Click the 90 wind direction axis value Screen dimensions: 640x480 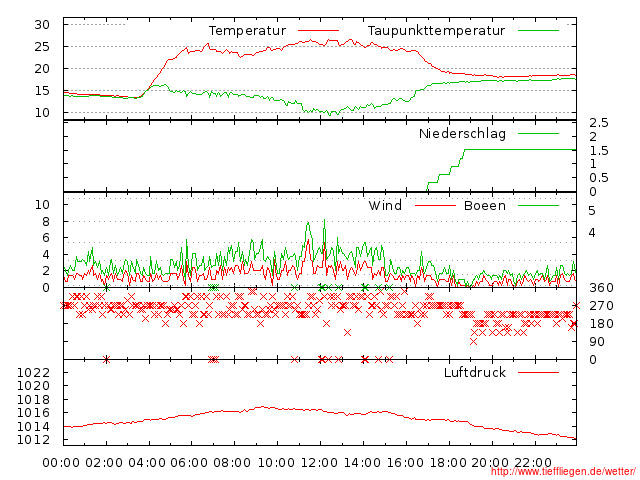pos(597,342)
